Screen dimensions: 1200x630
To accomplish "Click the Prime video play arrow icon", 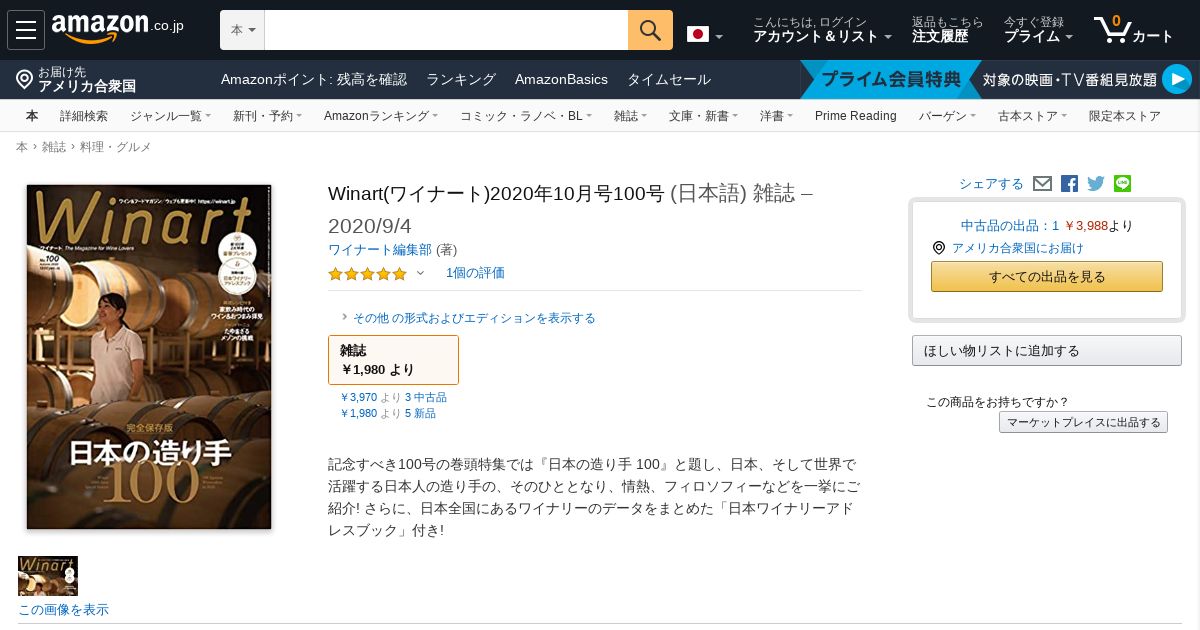I will tap(1177, 79).
